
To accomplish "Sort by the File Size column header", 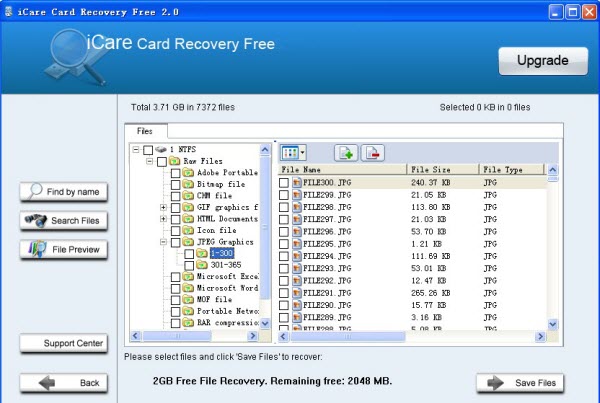I will pyautogui.click(x=443, y=169).
